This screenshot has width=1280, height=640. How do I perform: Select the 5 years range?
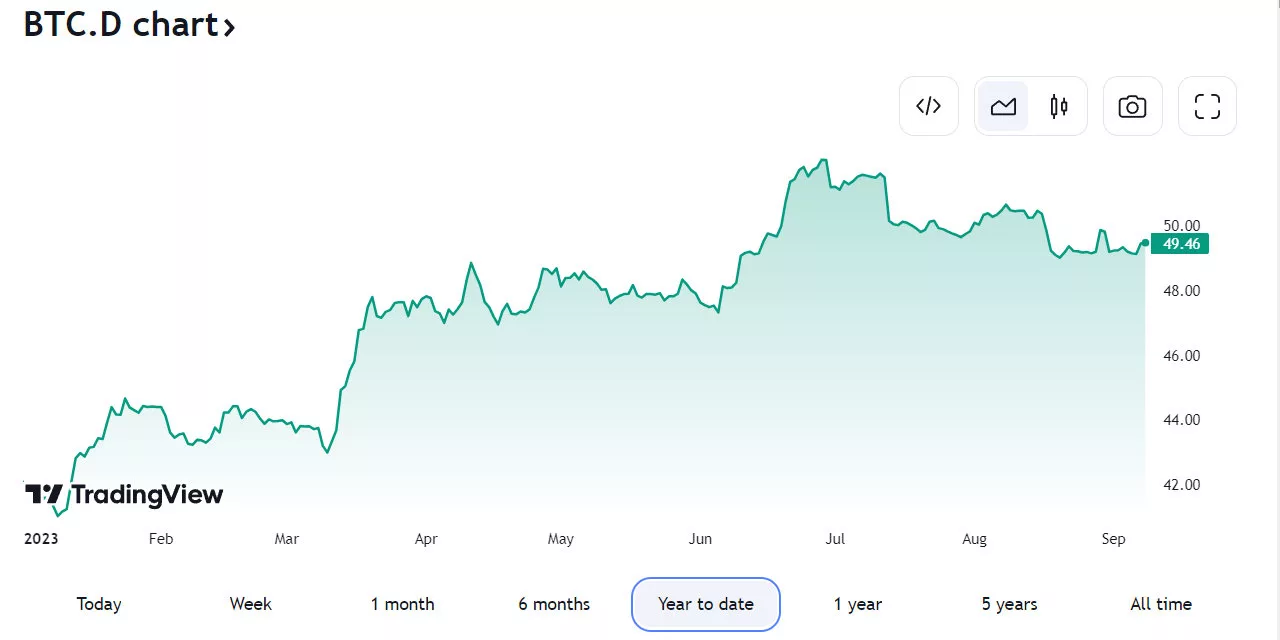click(1009, 604)
